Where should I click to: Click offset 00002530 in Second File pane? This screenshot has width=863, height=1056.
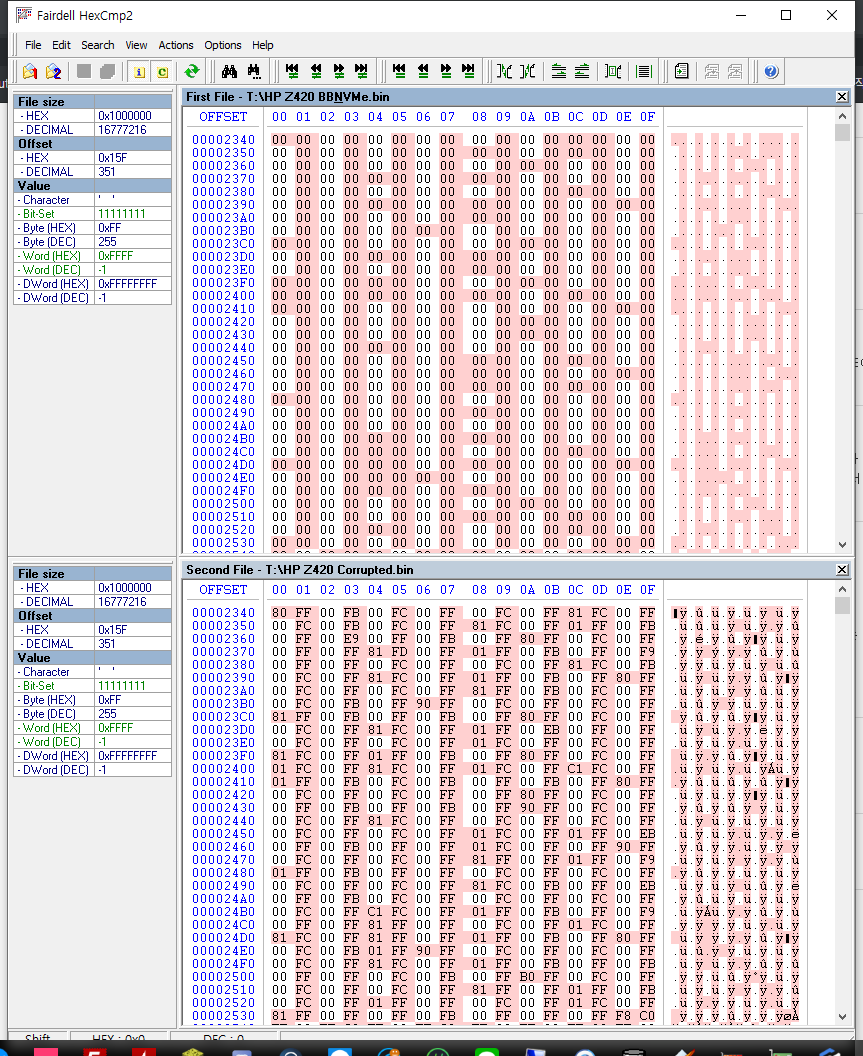[224, 1016]
